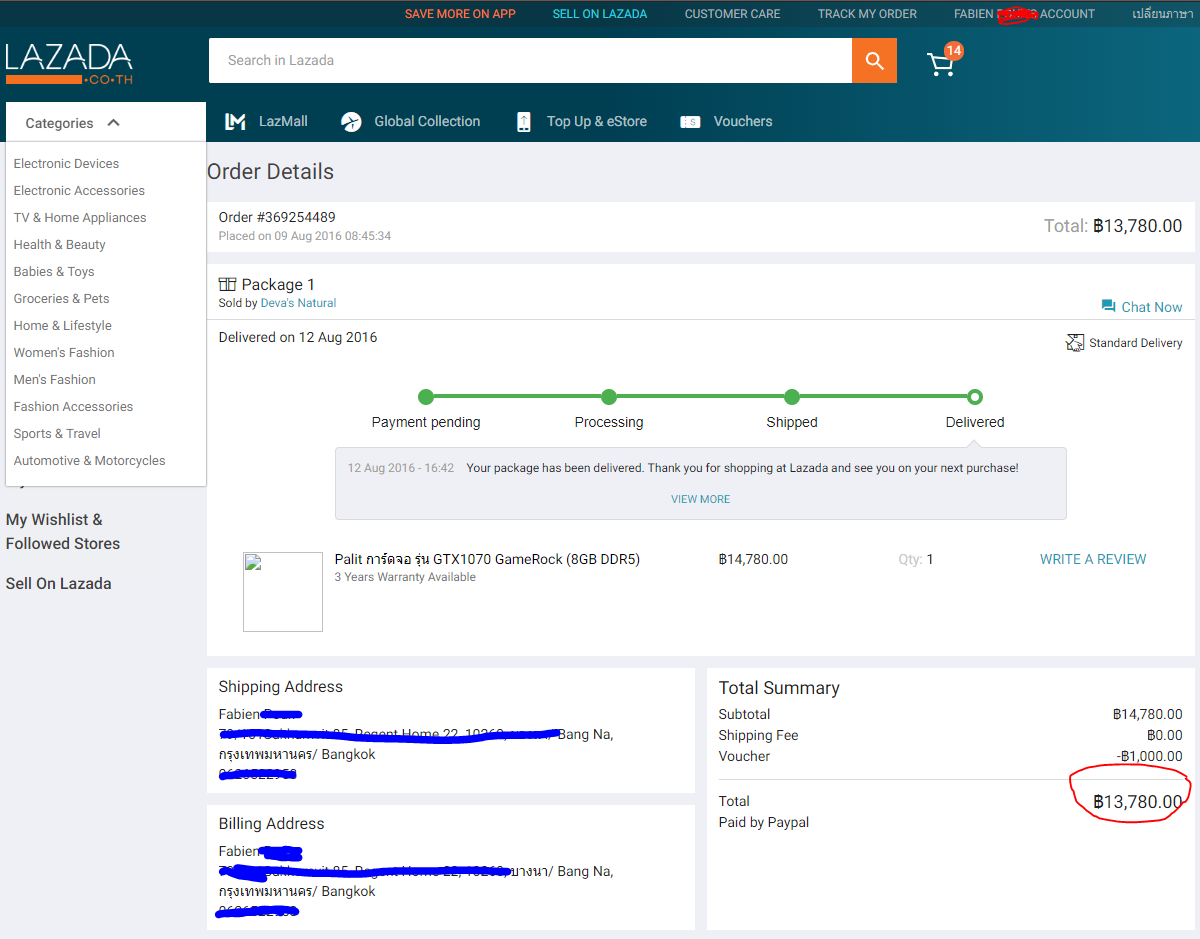Open Sports & Travel category
1200x939 pixels.
(x=57, y=434)
